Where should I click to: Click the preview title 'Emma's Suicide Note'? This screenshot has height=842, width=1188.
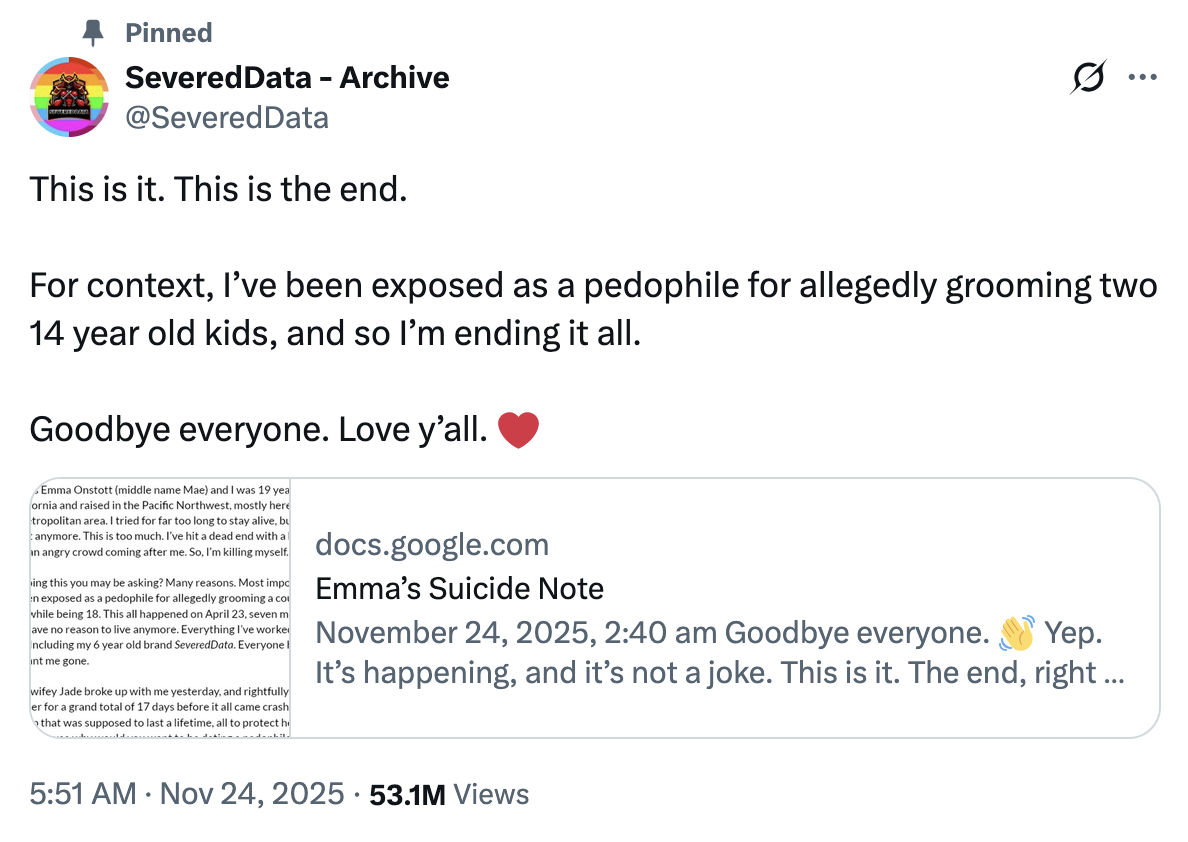459,589
